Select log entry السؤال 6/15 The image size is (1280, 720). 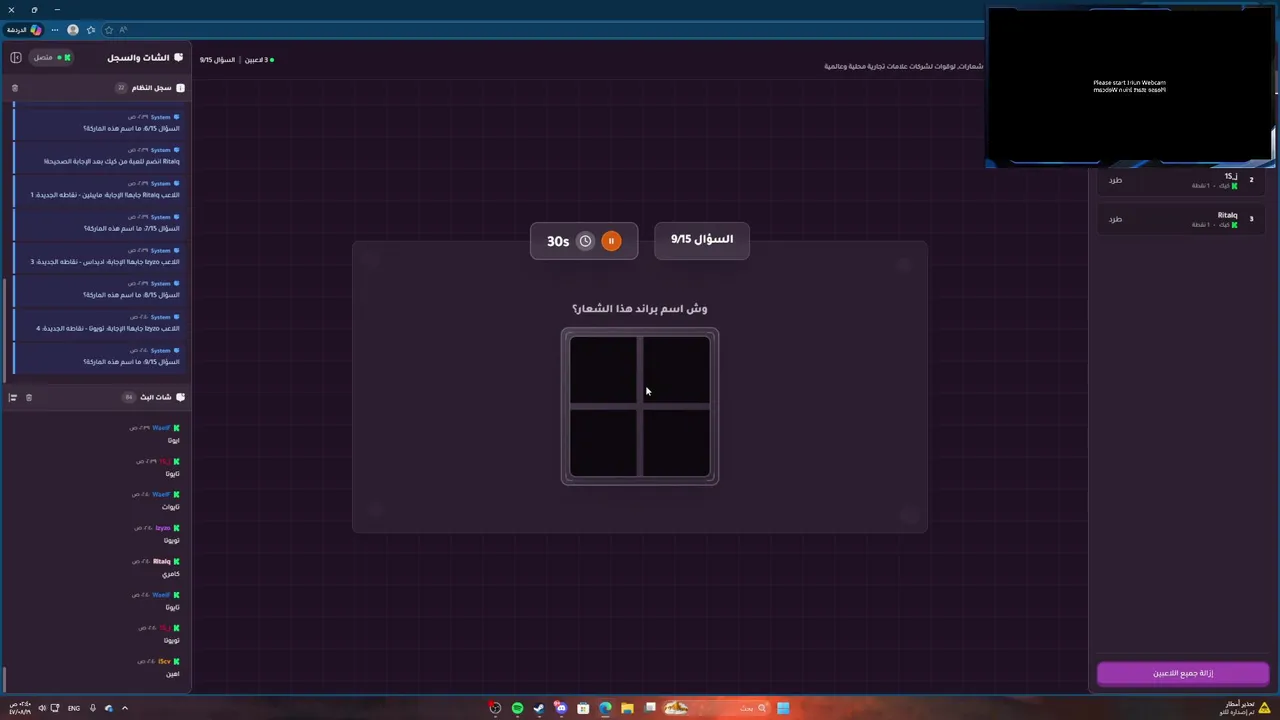pyautogui.click(x=97, y=123)
